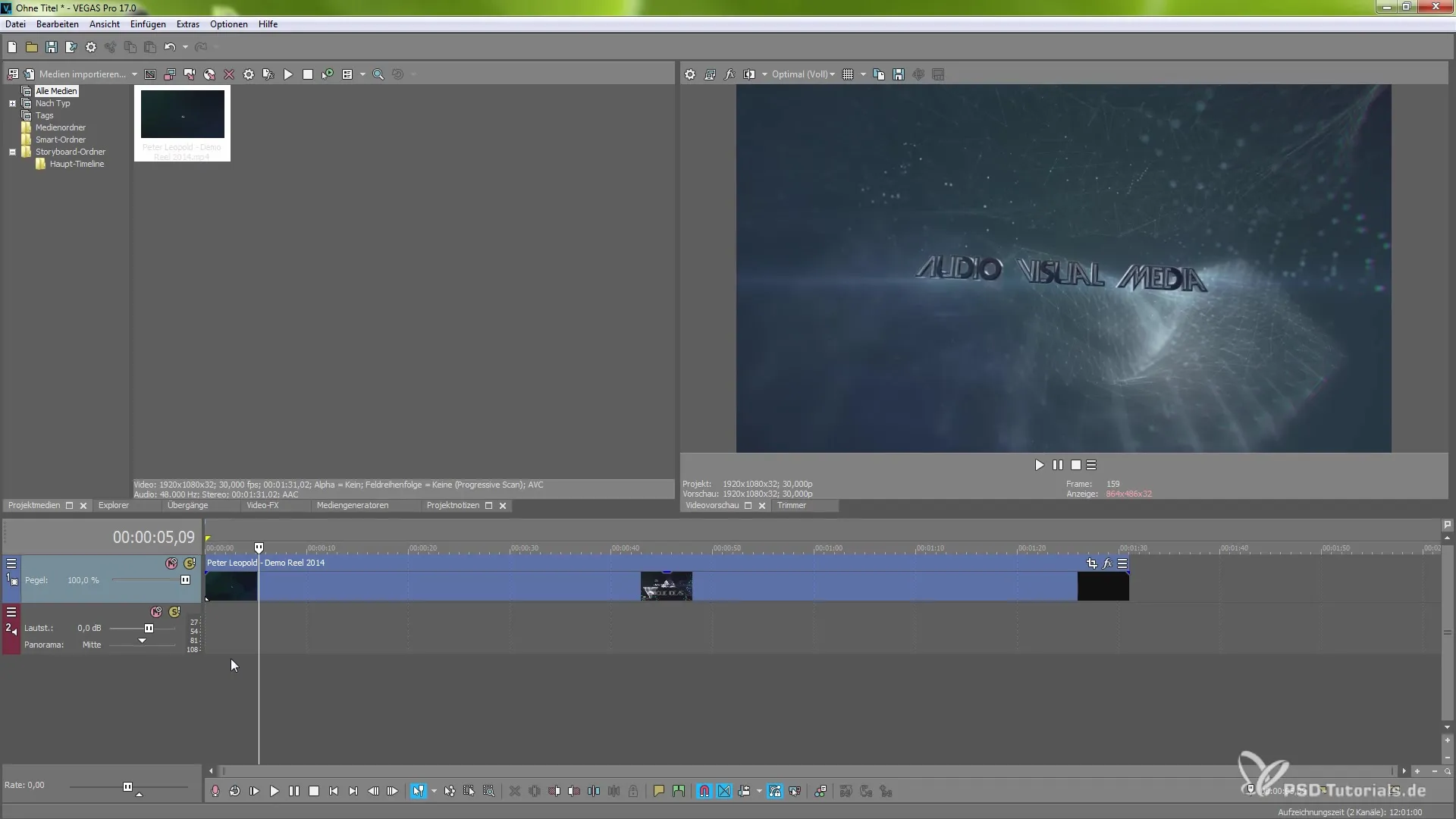Switch to the Übergänge tab
The height and width of the screenshot is (819, 1456).
(x=187, y=505)
